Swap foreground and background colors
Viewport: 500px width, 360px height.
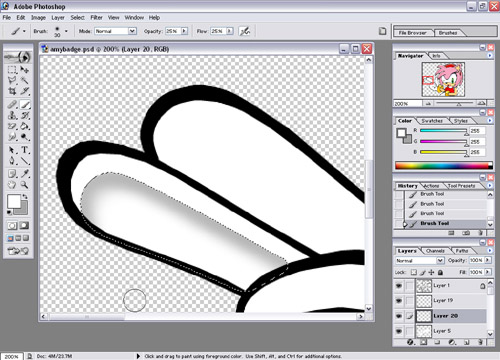tap(25, 196)
